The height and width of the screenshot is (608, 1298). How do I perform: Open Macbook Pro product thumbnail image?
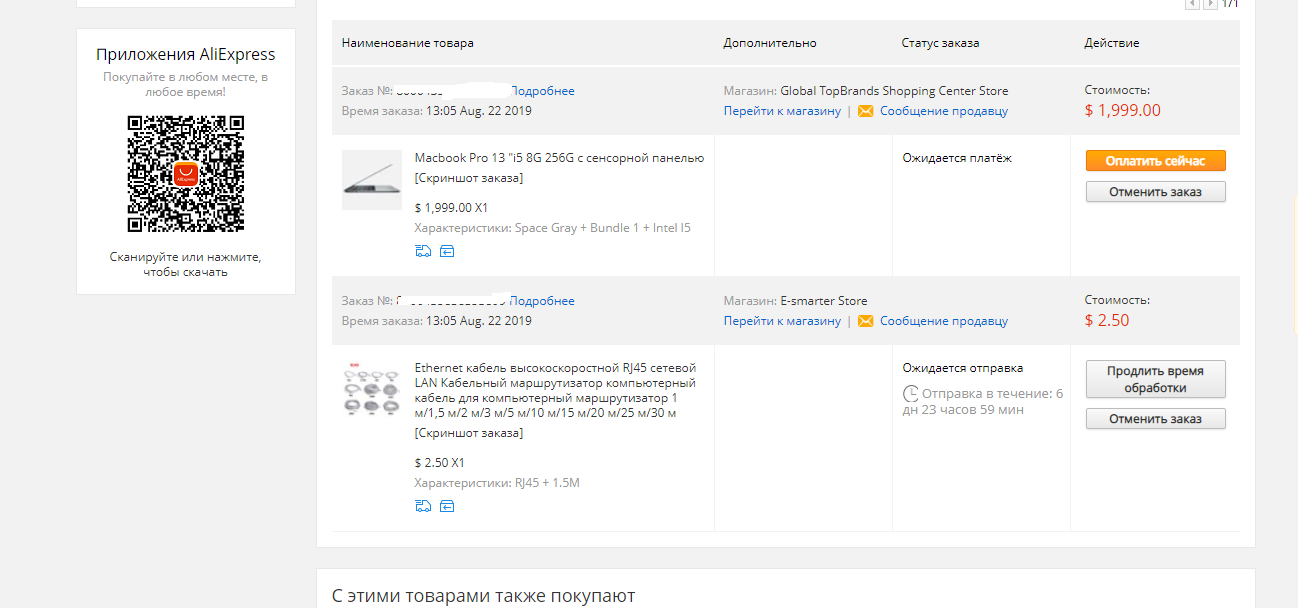coord(371,180)
